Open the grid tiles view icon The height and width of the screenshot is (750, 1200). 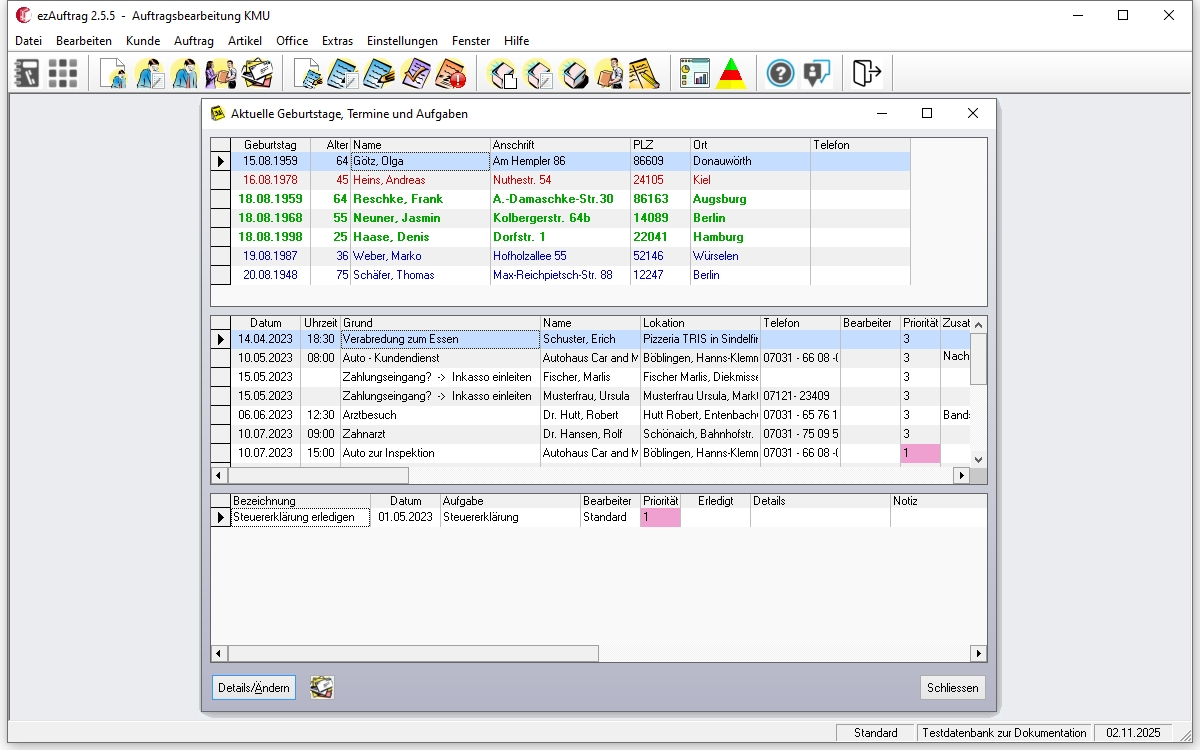click(x=63, y=73)
